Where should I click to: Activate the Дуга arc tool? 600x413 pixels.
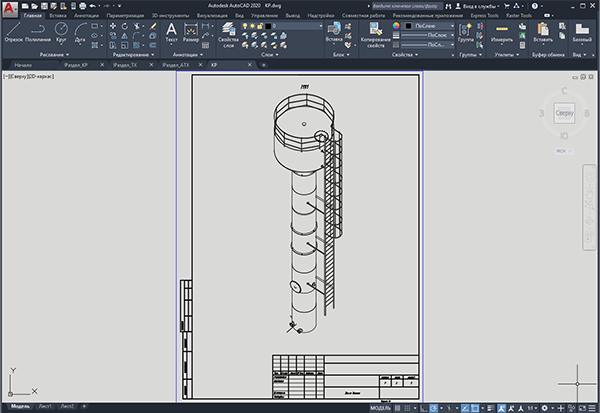[x=80, y=32]
